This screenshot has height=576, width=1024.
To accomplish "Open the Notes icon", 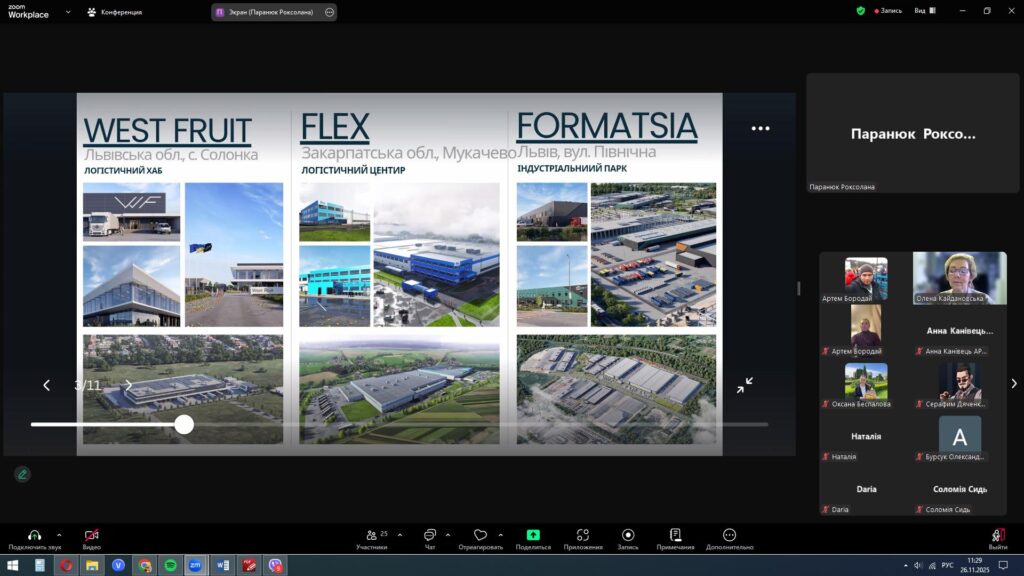I will (675, 536).
